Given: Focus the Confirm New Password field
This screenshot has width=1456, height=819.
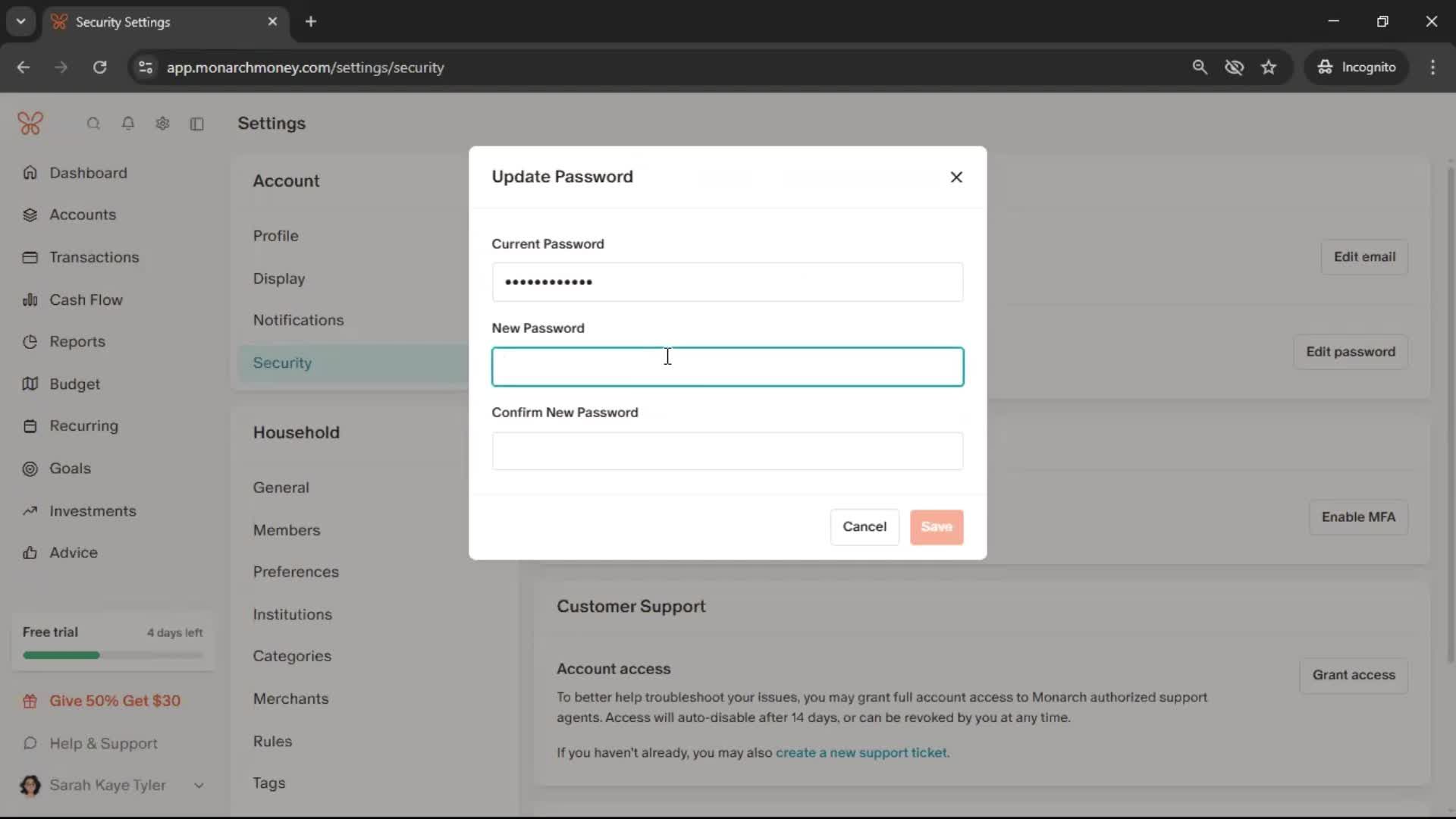Looking at the screenshot, I should 727,451.
